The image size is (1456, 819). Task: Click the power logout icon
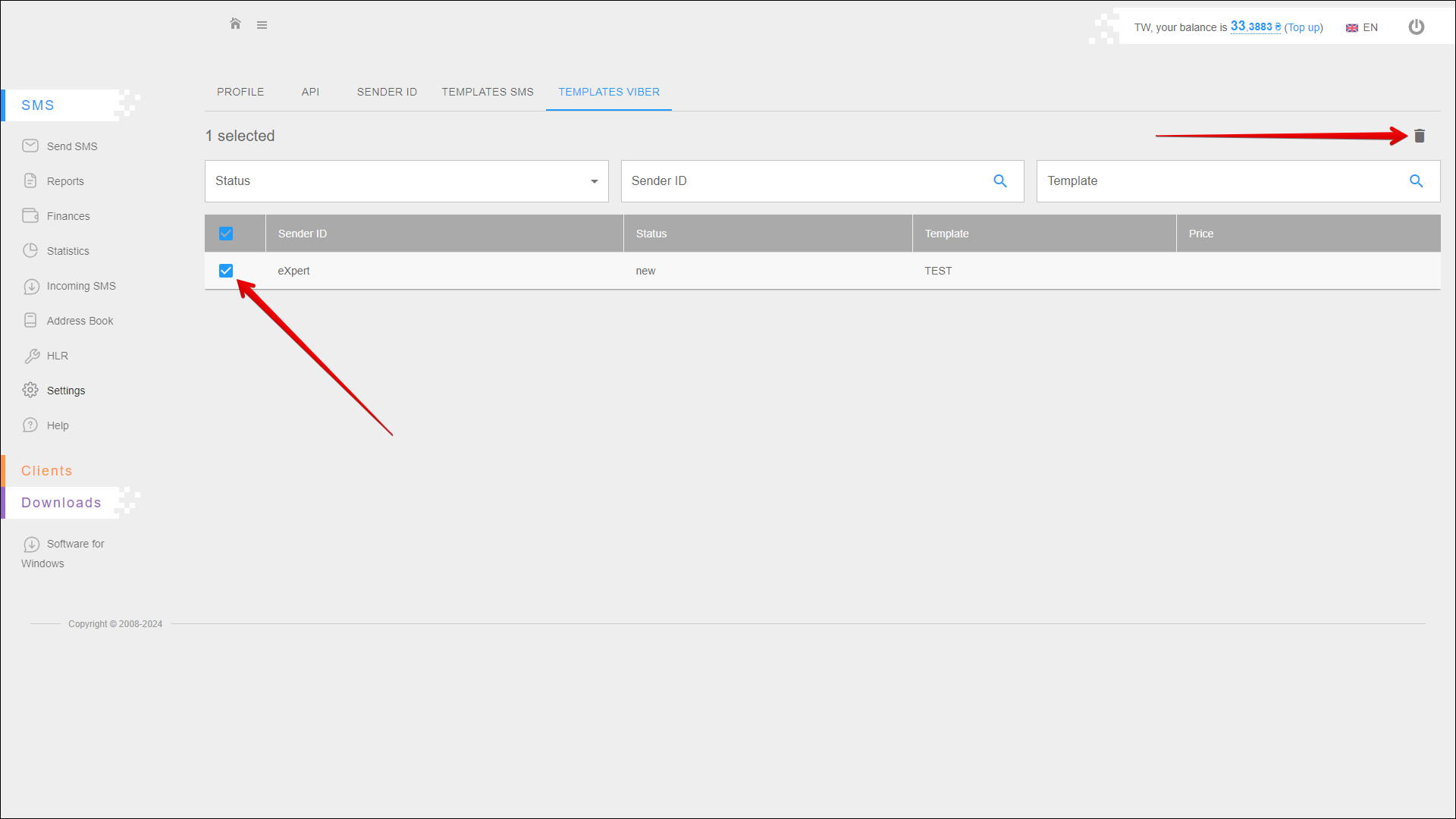(1416, 27)
